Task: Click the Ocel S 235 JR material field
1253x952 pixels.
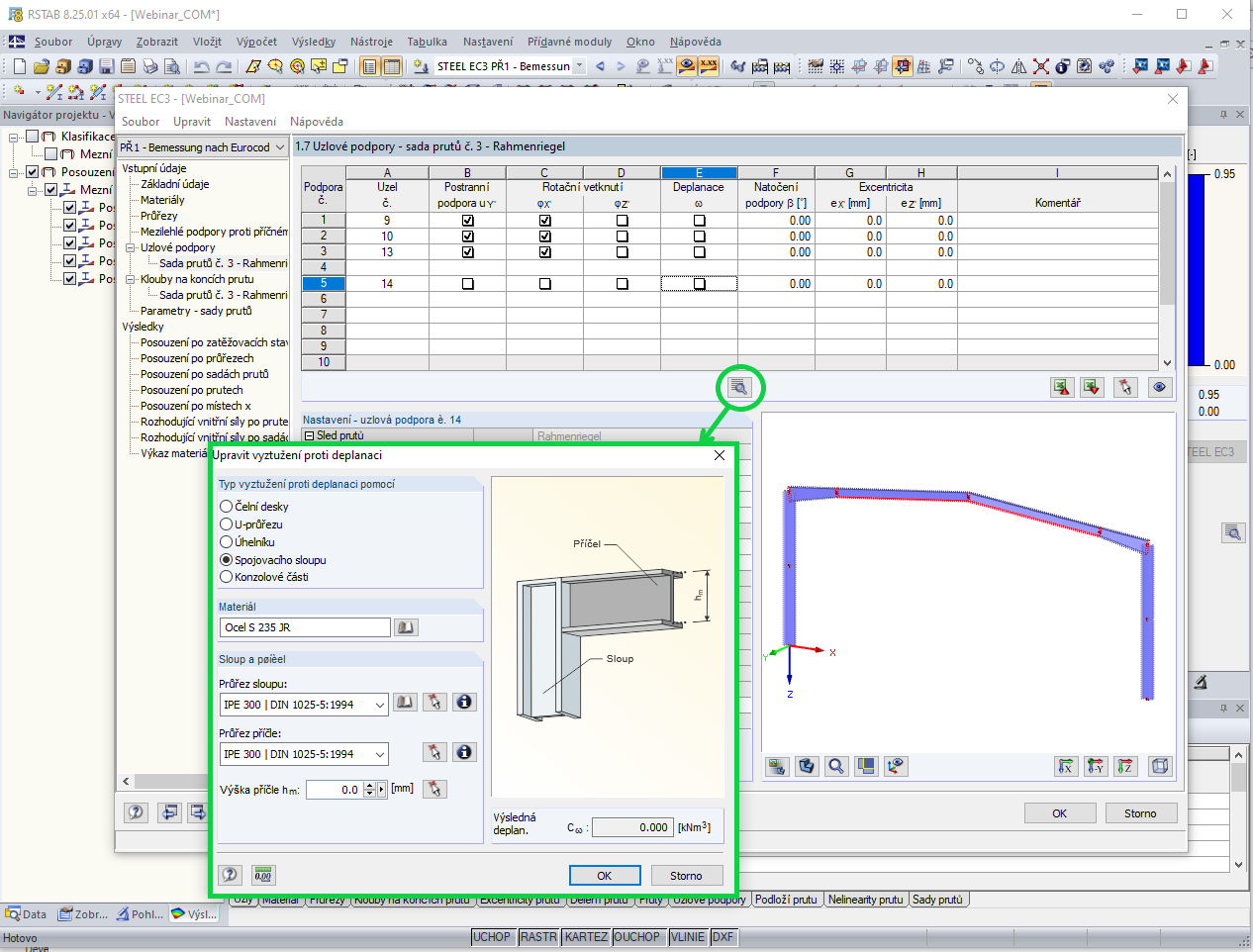Action: pyautogui.click(x=305, y=627)
